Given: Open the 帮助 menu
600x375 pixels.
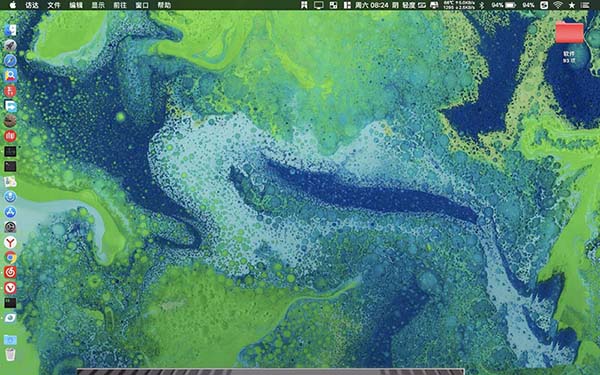Looking at the screenshot, I should coord(164,5).
